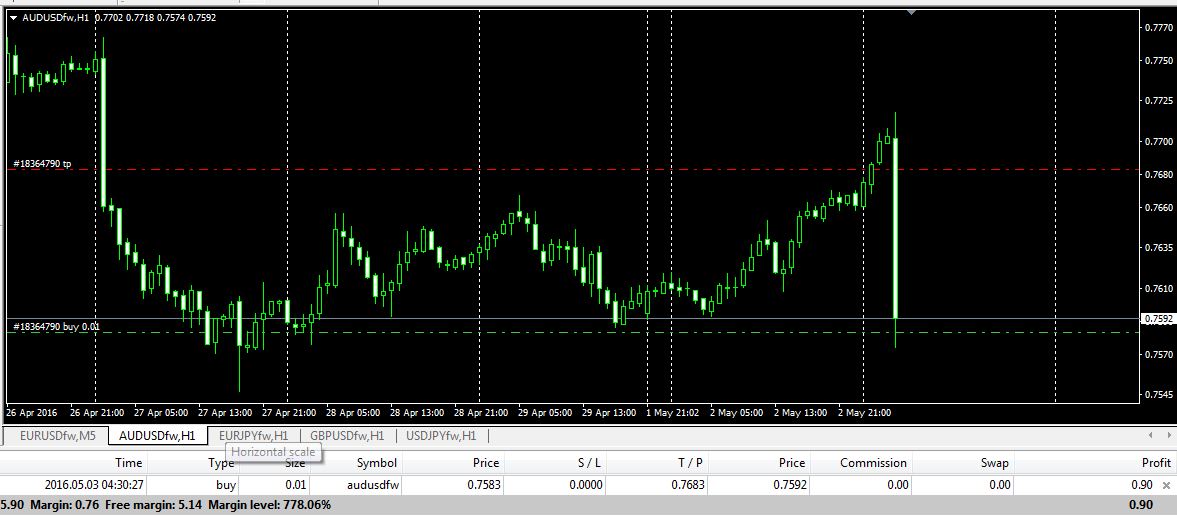Click the 0.7700 price scale label
This screenshot has height=522, width=1177.
pyautogui.click(x=1159, y=141)
